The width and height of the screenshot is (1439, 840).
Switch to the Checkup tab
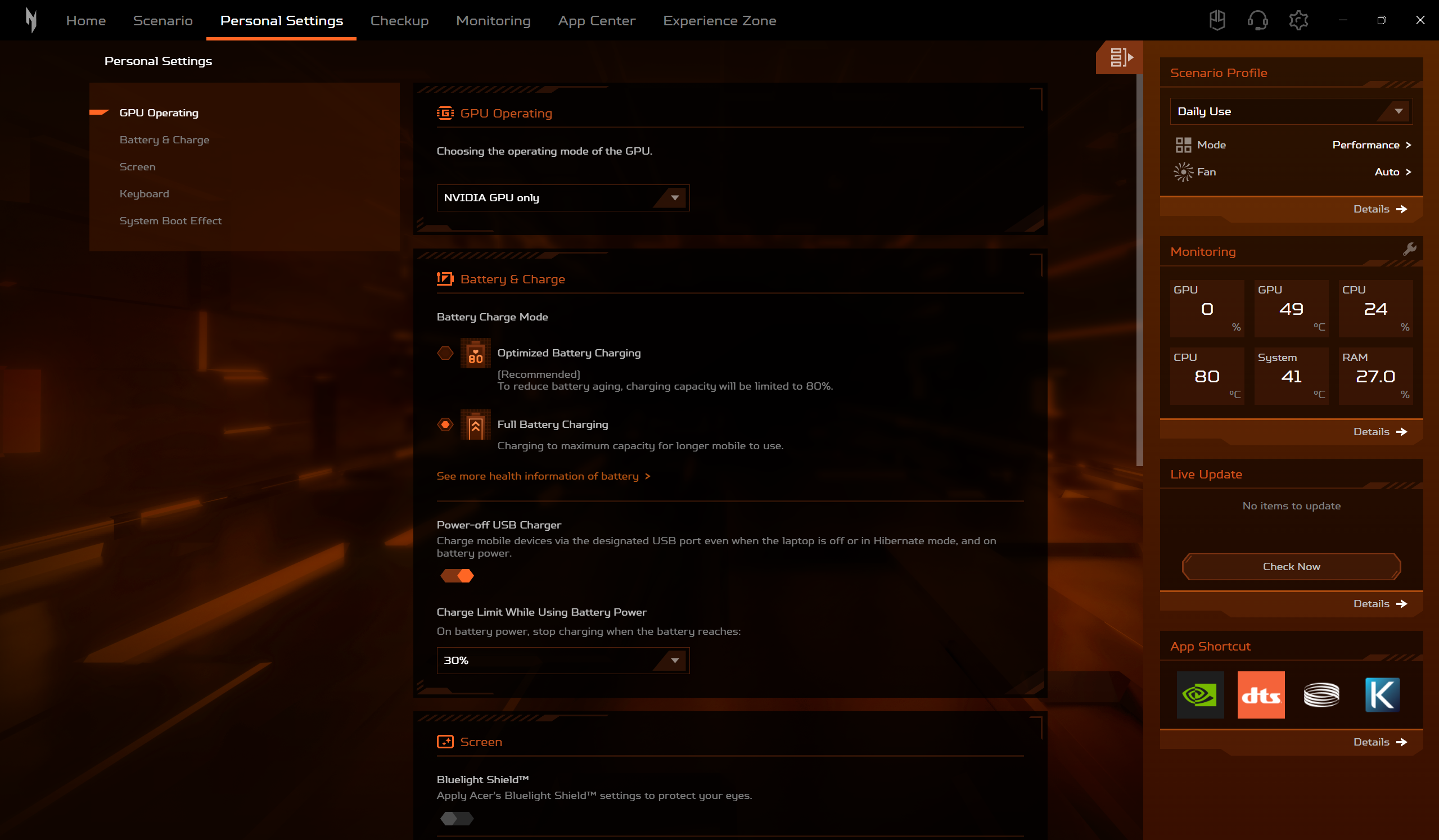click(x=399, y=21)
